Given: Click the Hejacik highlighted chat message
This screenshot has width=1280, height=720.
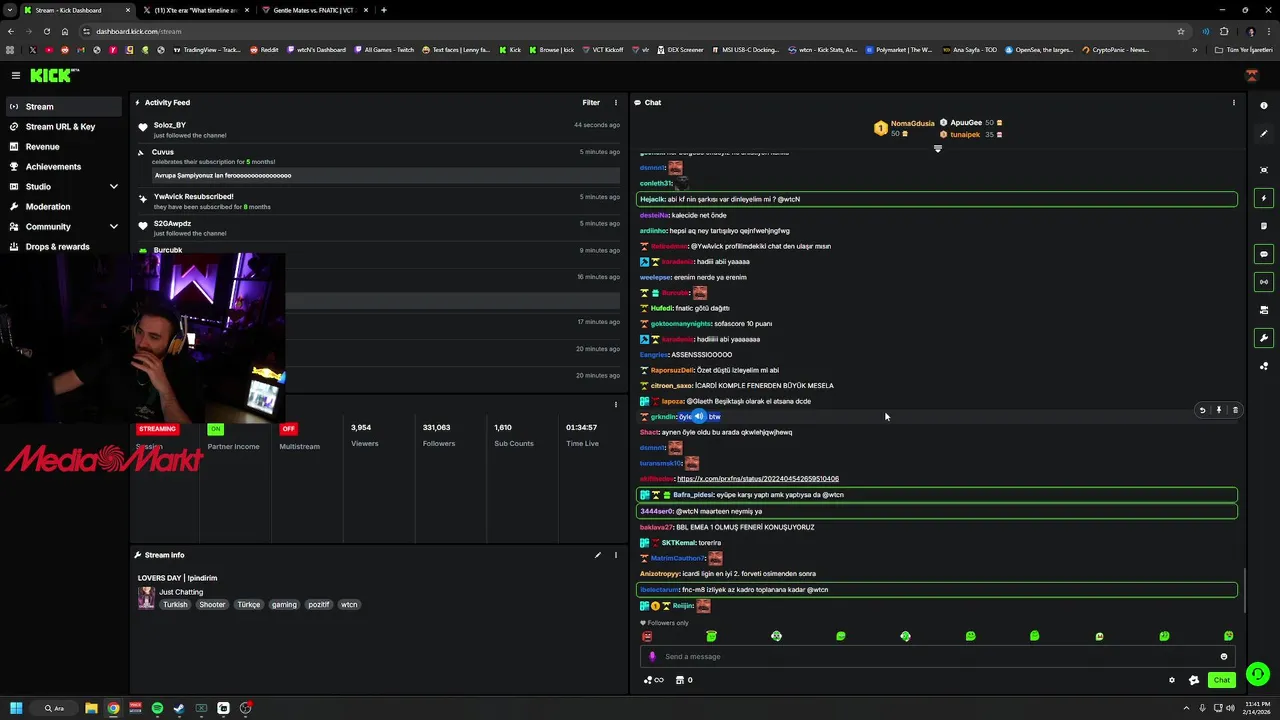Looking at the screenshot, I should point(937,199).
